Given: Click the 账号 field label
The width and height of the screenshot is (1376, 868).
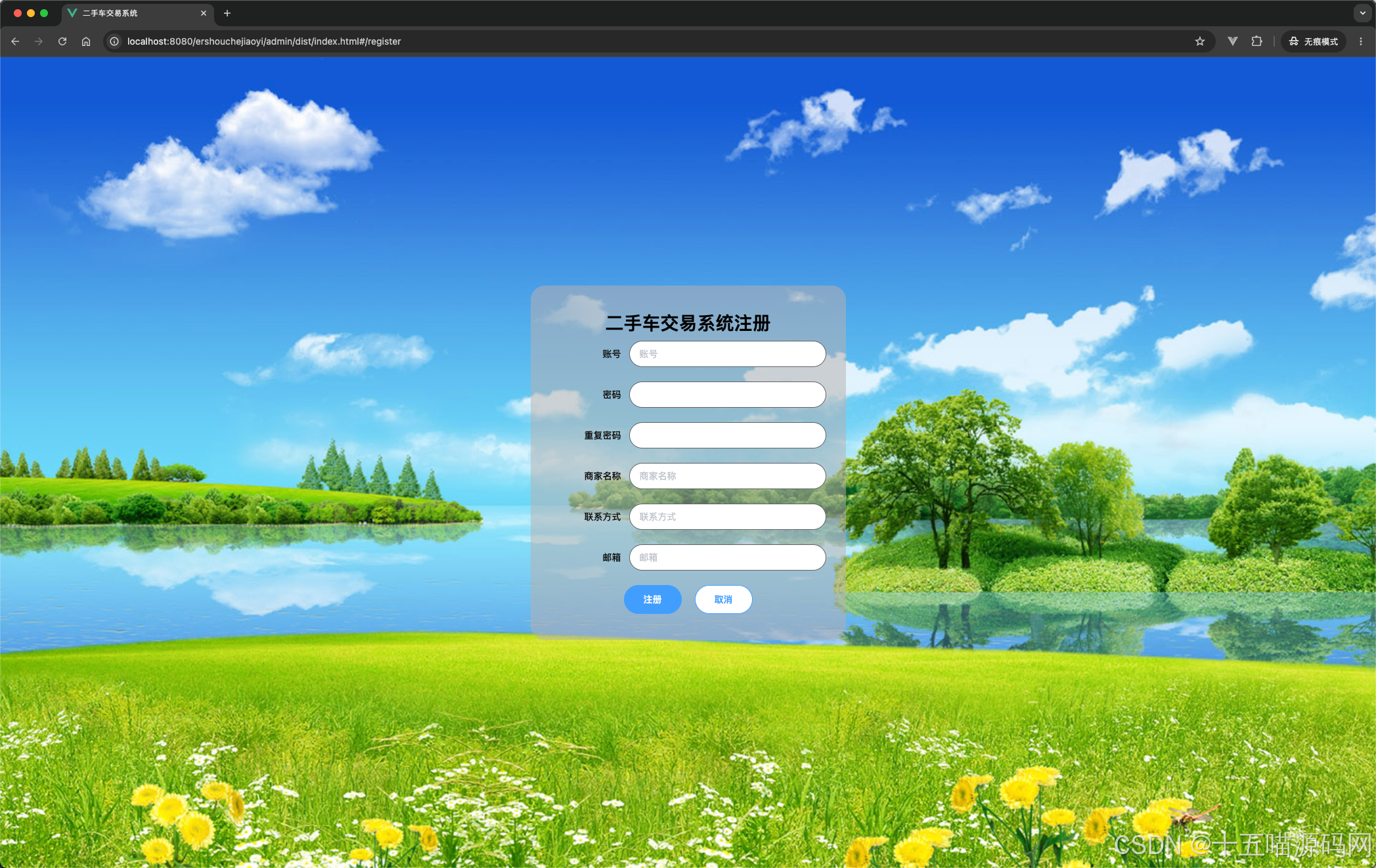Looking at the screenshot, I should (x=611, y=354).
